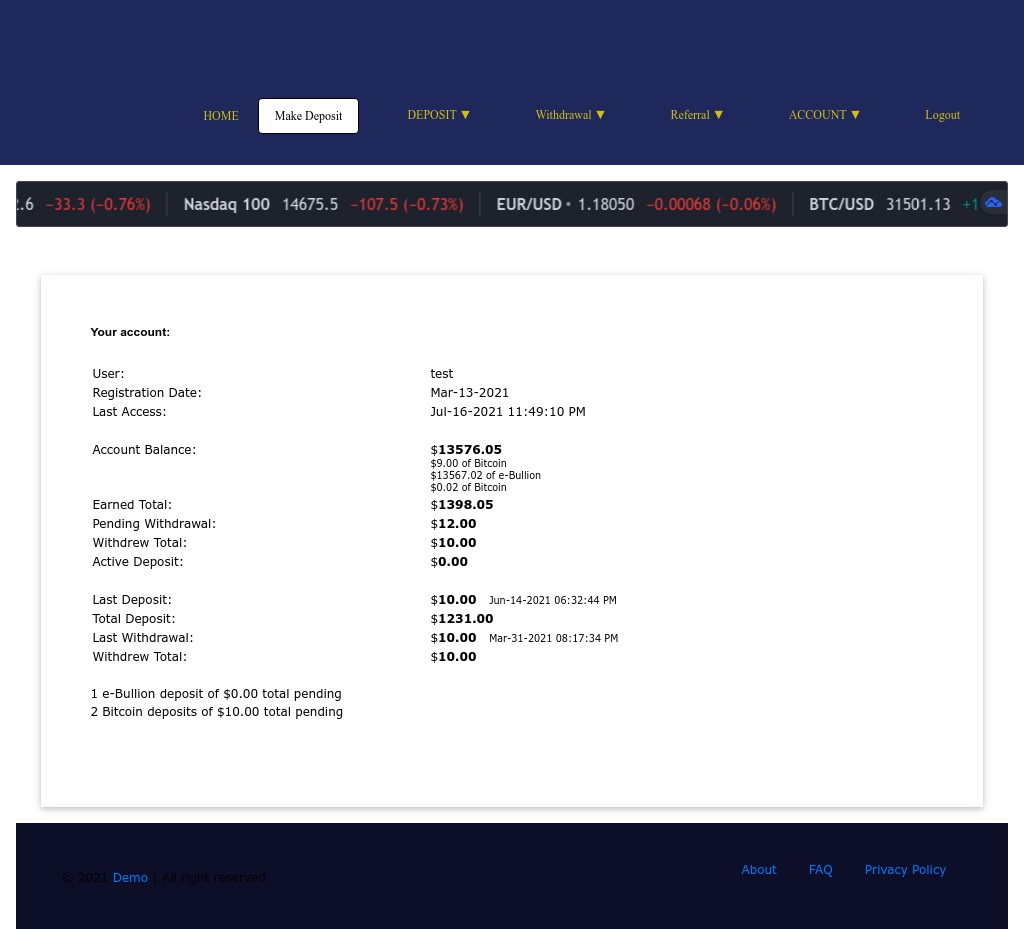Screen dimensions: 1024x929
Task: Select Nasdaq 100 in the ticker
Action: 227,204
